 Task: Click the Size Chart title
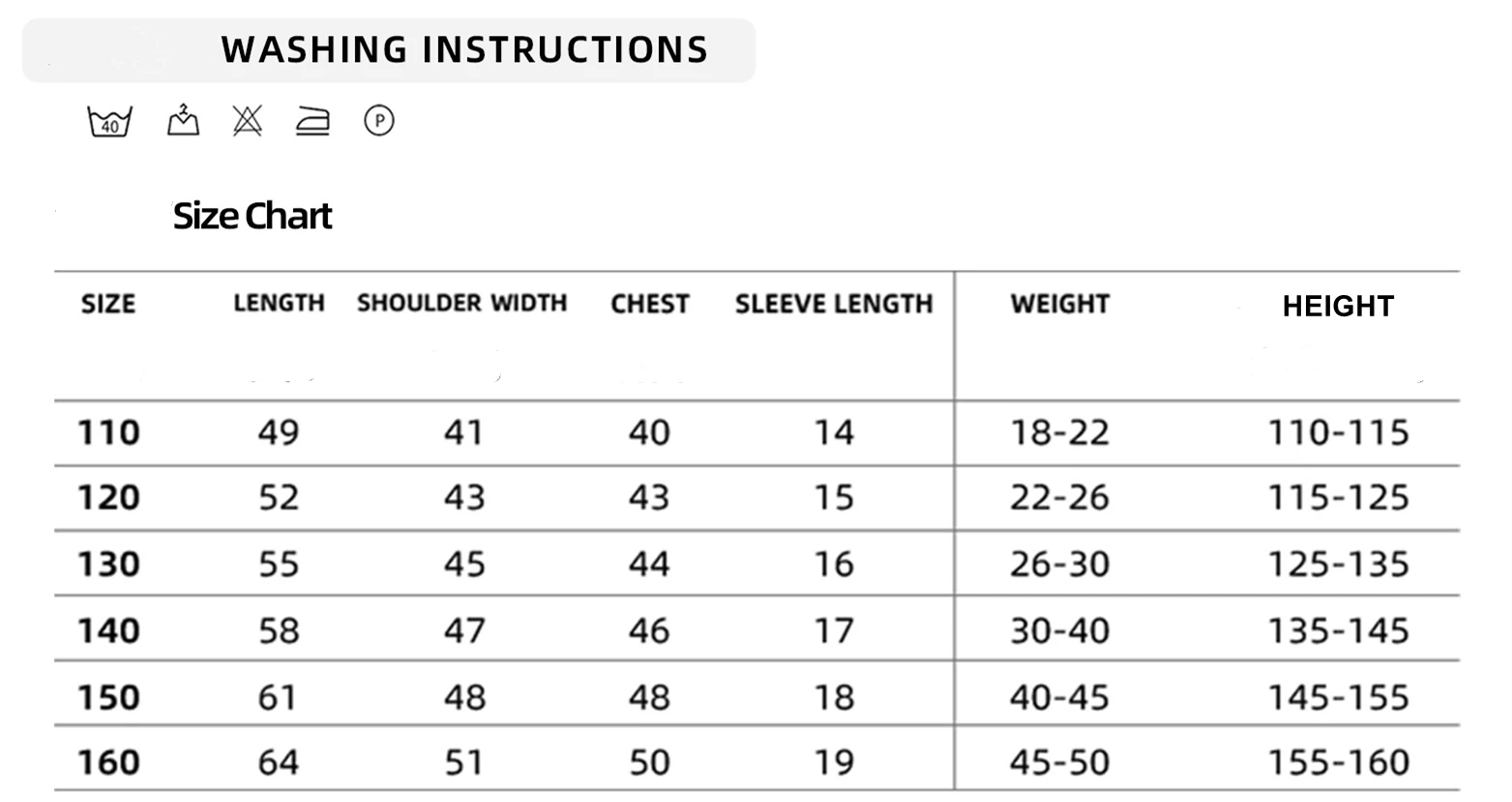point(252,216)
